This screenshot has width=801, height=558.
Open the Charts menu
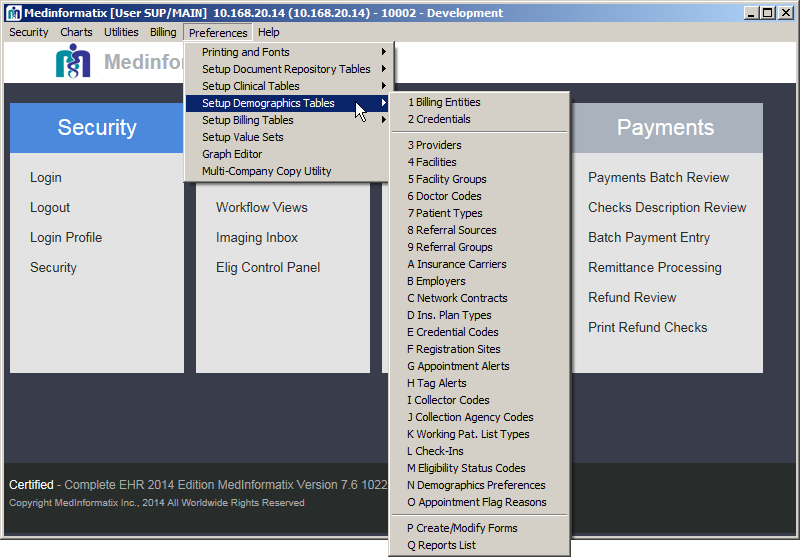pos(76,32)
